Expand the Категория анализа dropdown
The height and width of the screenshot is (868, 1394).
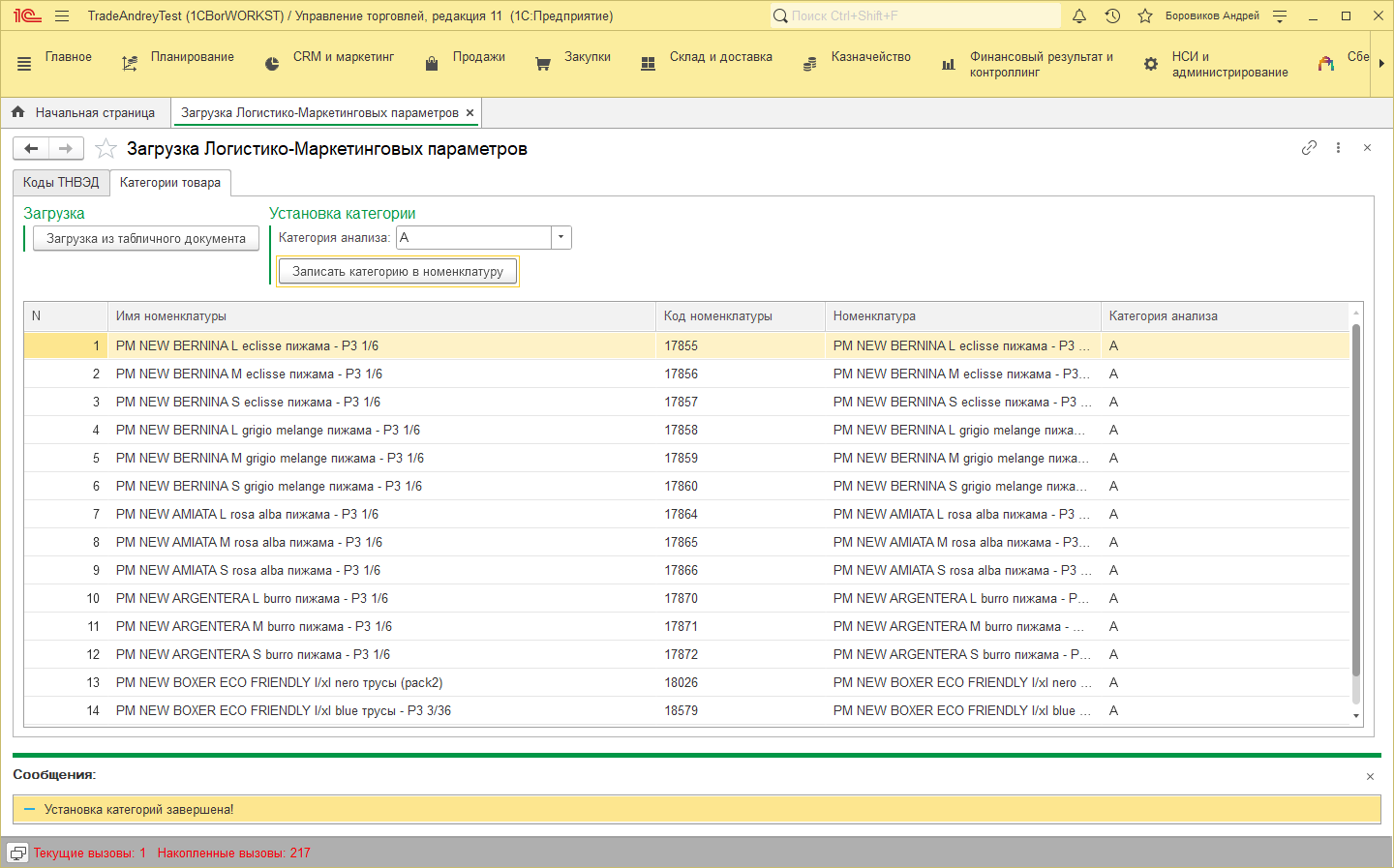coord(561,237)
